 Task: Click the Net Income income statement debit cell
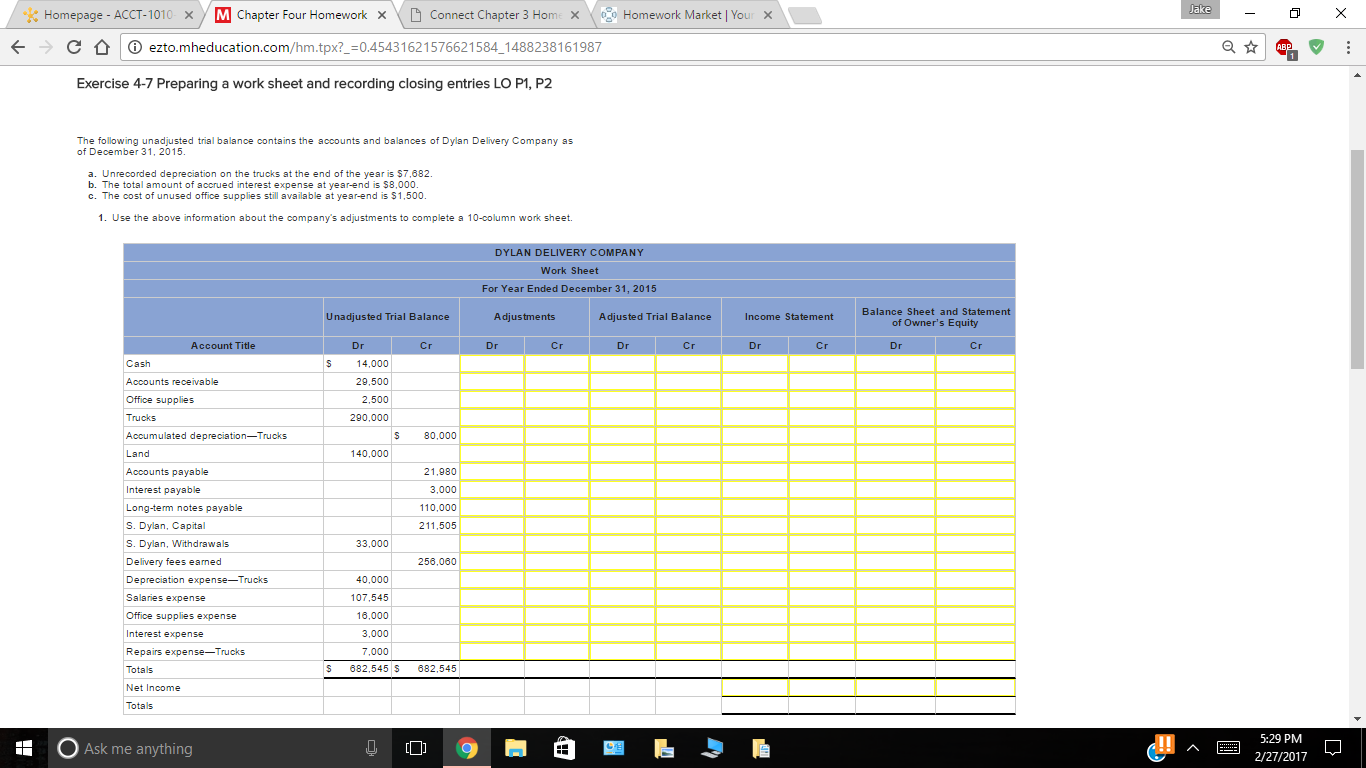click(x=755, y=688)
